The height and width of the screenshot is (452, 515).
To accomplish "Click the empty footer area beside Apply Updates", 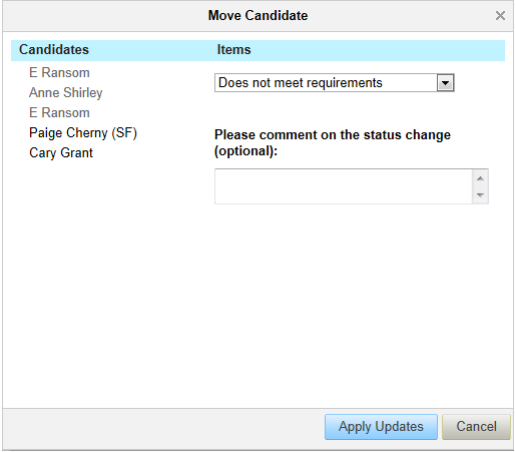I will click(x=163, y=427).
